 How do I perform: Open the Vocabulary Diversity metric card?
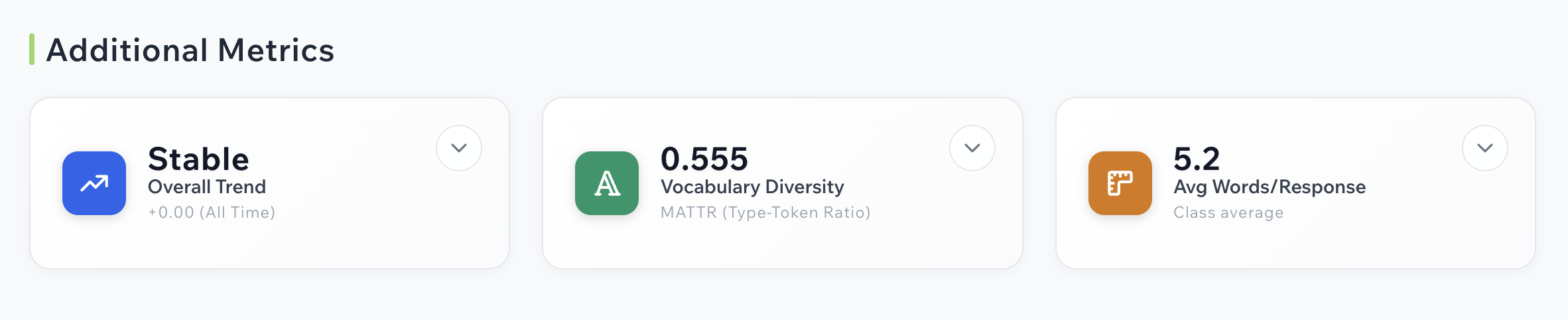[x=783, y=183]
